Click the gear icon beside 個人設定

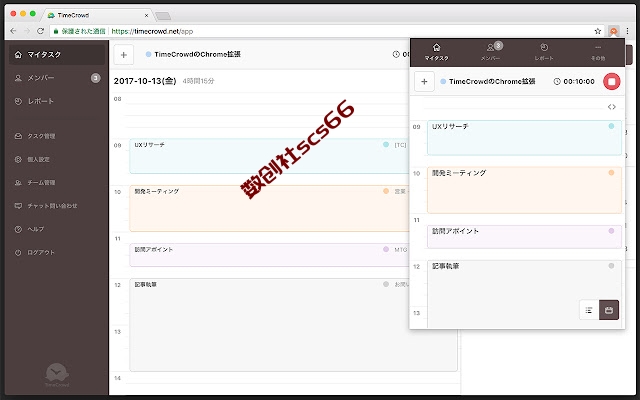point(18,159)
